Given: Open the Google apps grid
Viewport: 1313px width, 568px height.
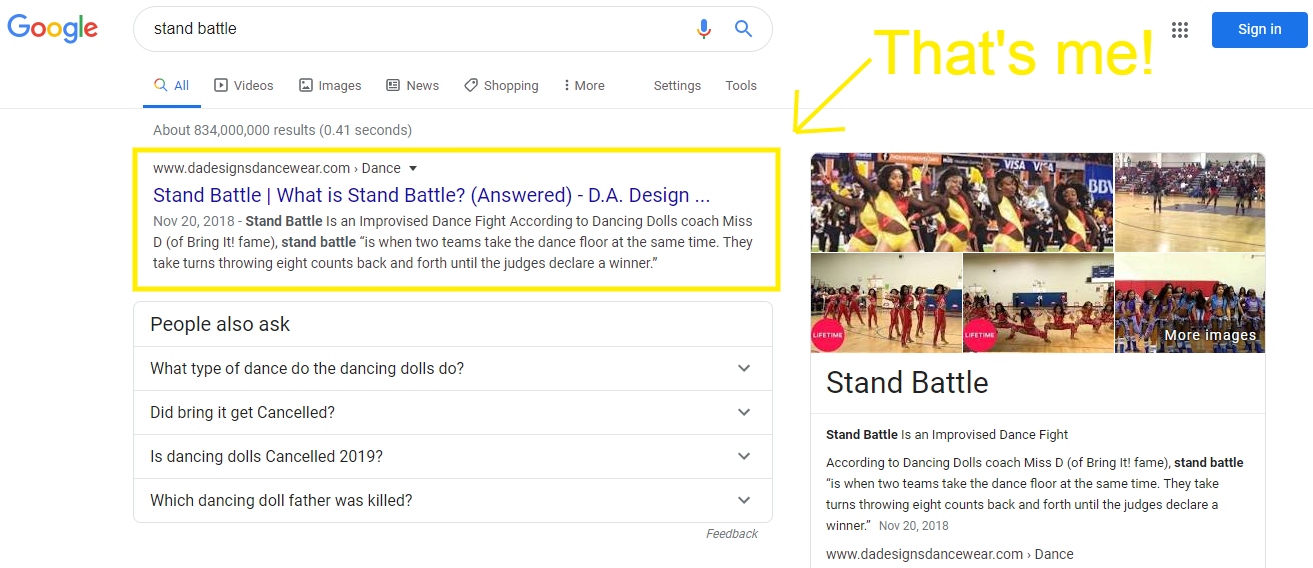Looking at the screenshot, I should 1180,30.
